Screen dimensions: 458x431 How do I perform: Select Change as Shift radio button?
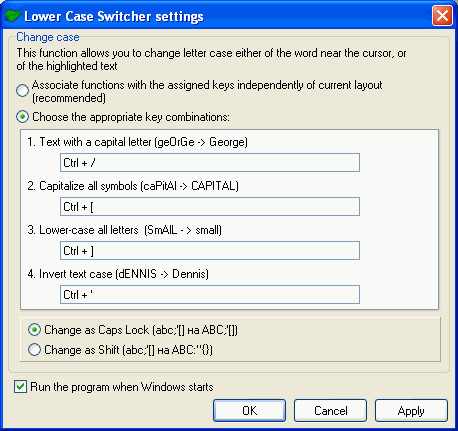[x=34, y=350]
